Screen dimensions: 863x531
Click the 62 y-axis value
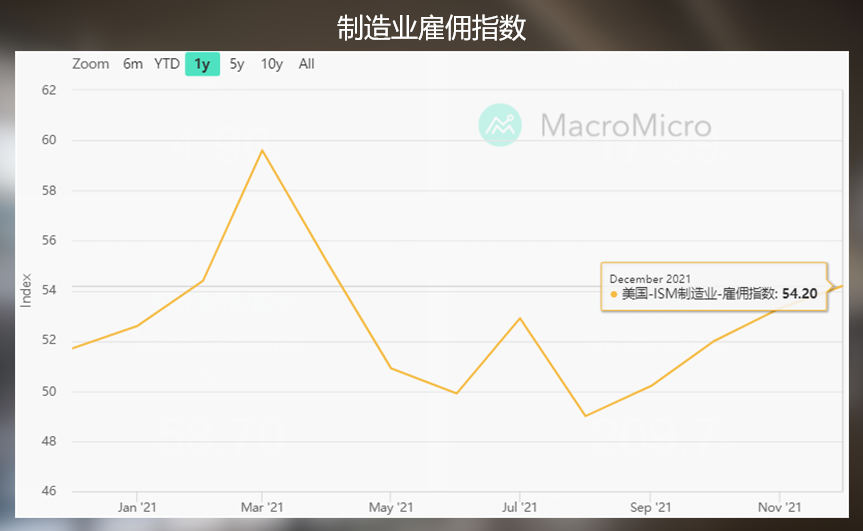49,90
